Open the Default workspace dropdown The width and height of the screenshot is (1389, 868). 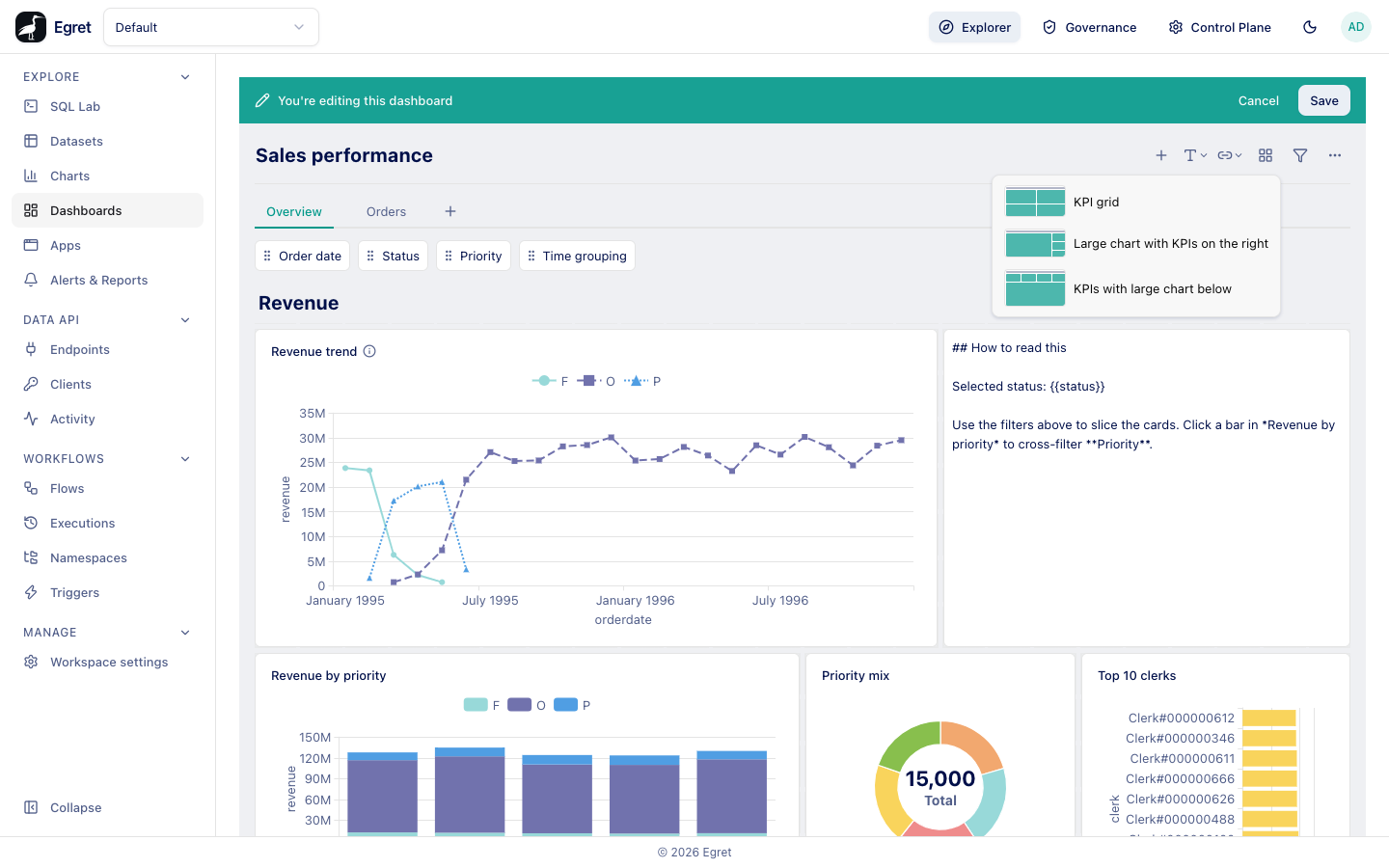[211, 27]
